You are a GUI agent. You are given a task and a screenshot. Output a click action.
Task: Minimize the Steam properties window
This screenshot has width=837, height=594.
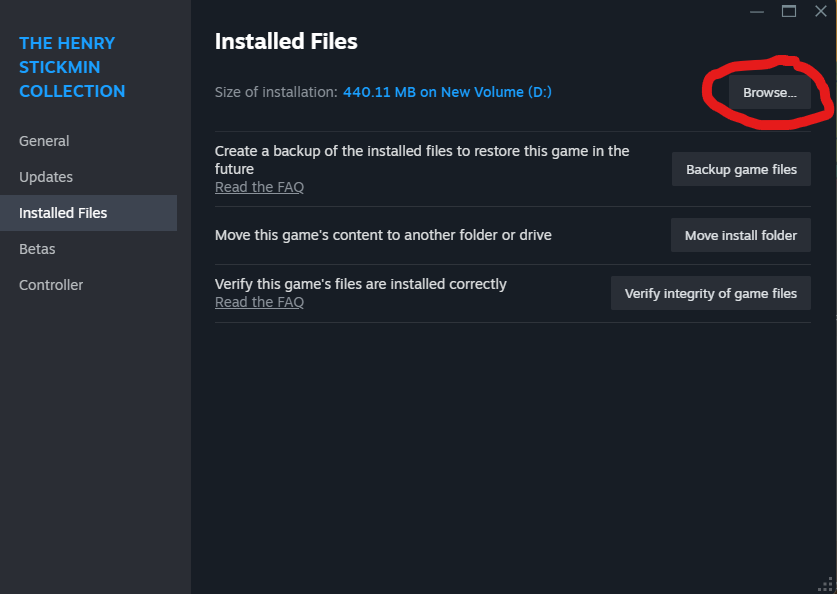click(757, 11)
